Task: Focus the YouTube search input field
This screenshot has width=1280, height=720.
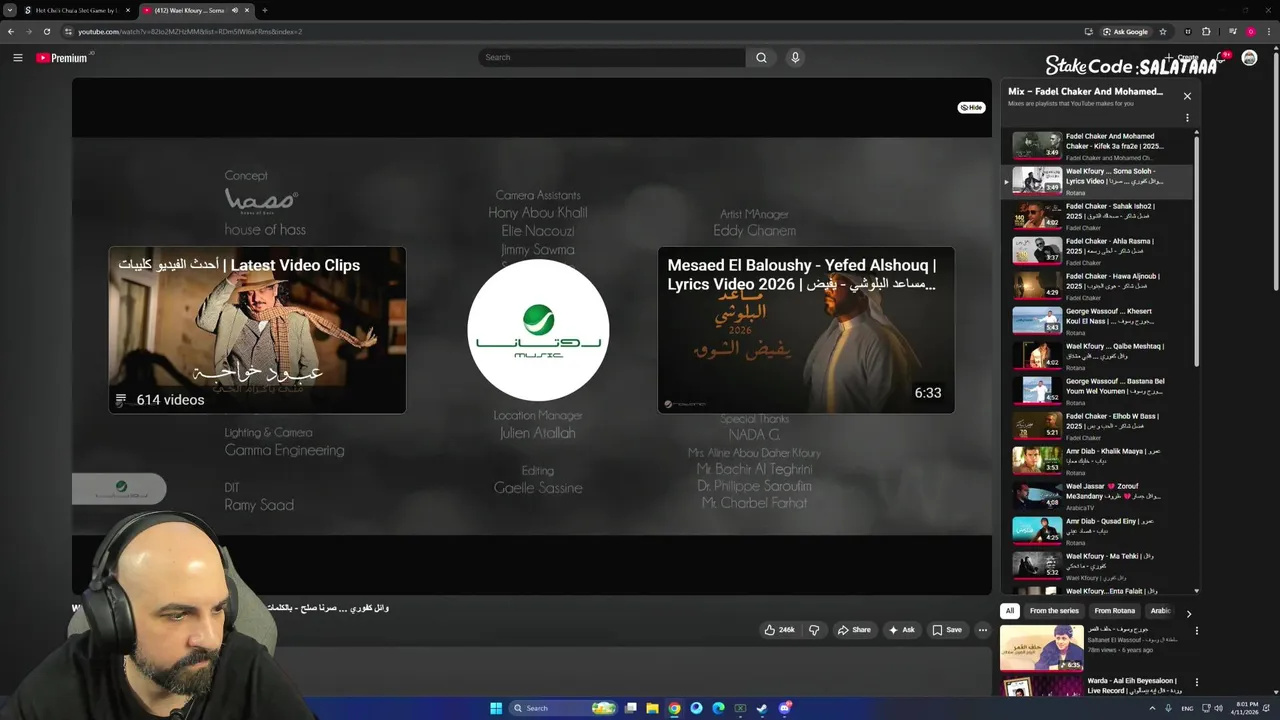Action: [611, 58]
